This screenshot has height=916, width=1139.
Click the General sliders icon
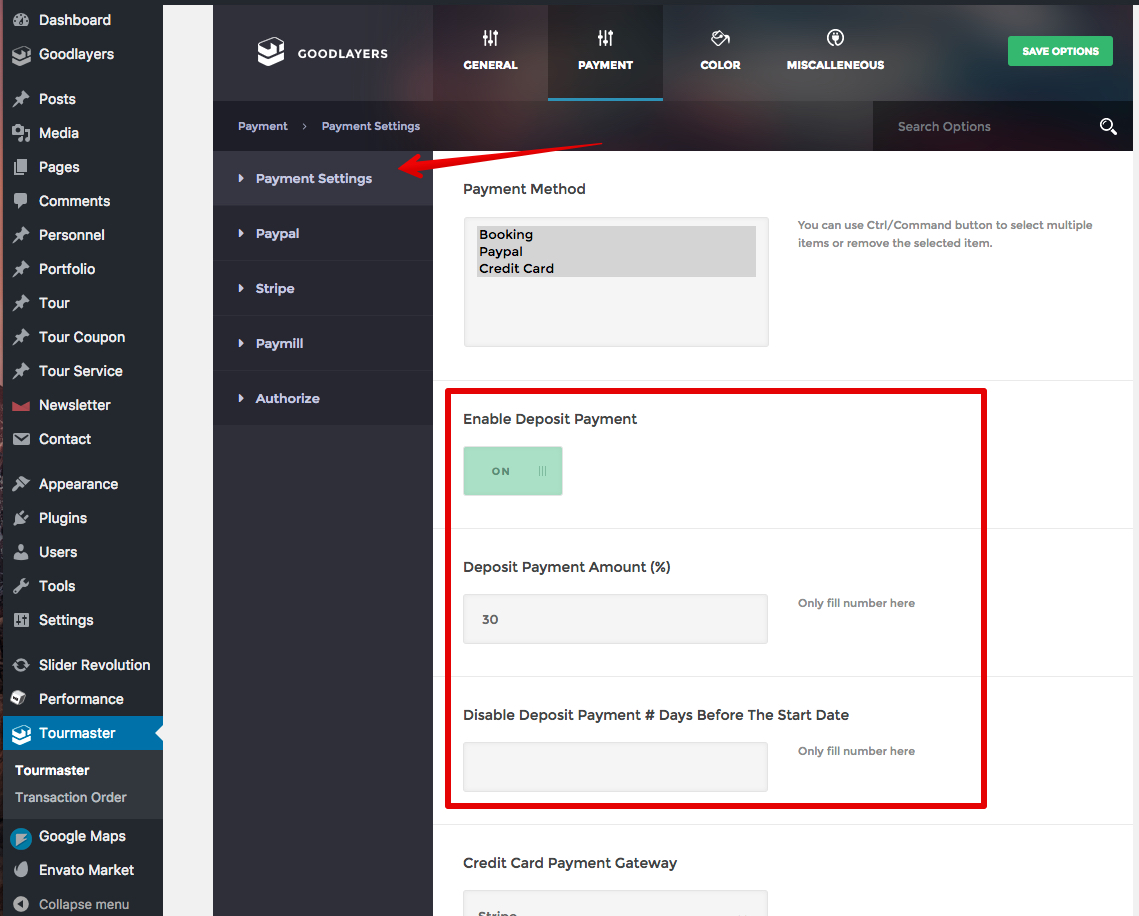[x=490, y=39]
